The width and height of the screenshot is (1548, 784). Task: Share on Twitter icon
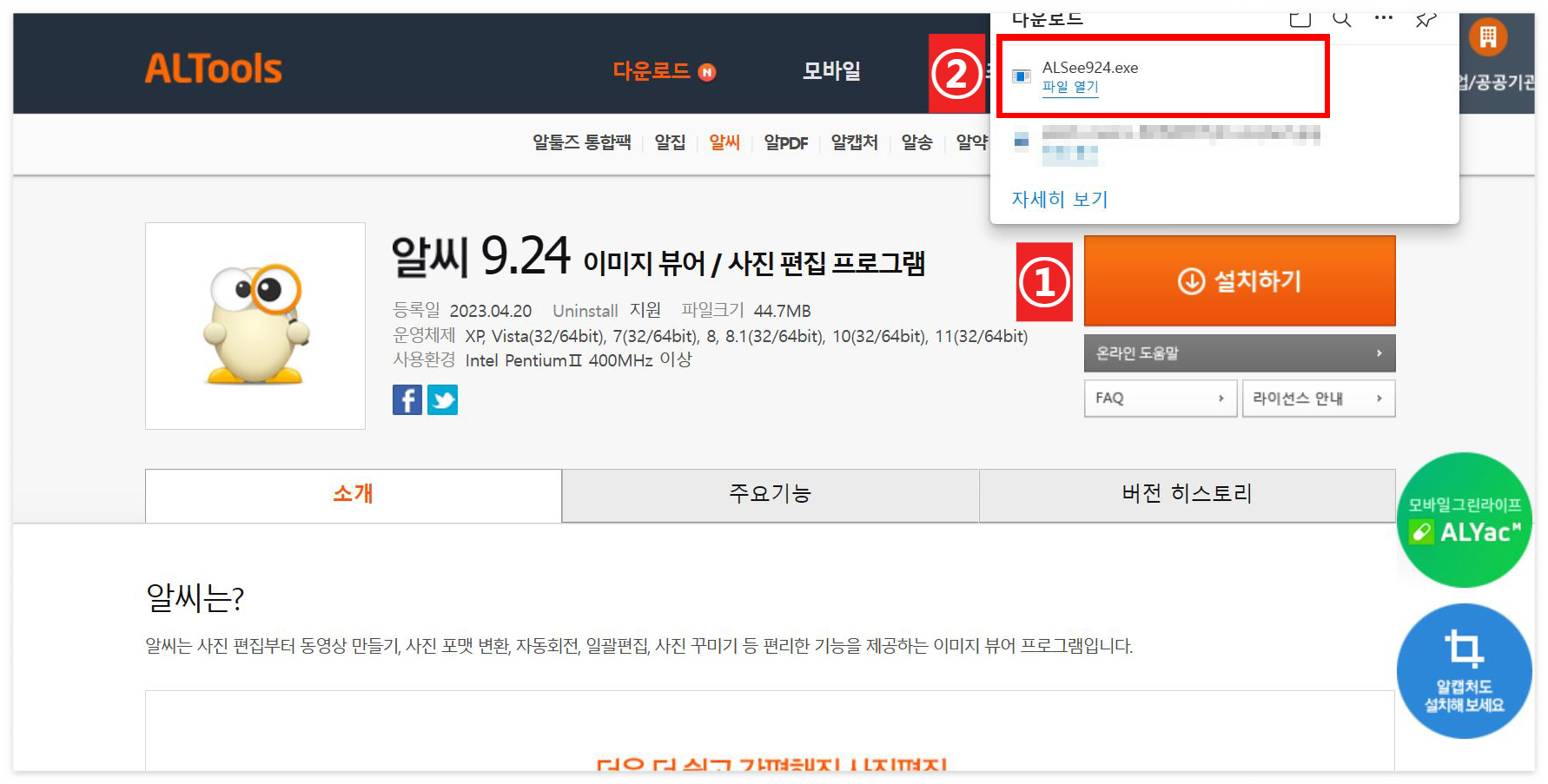point(442,399)
